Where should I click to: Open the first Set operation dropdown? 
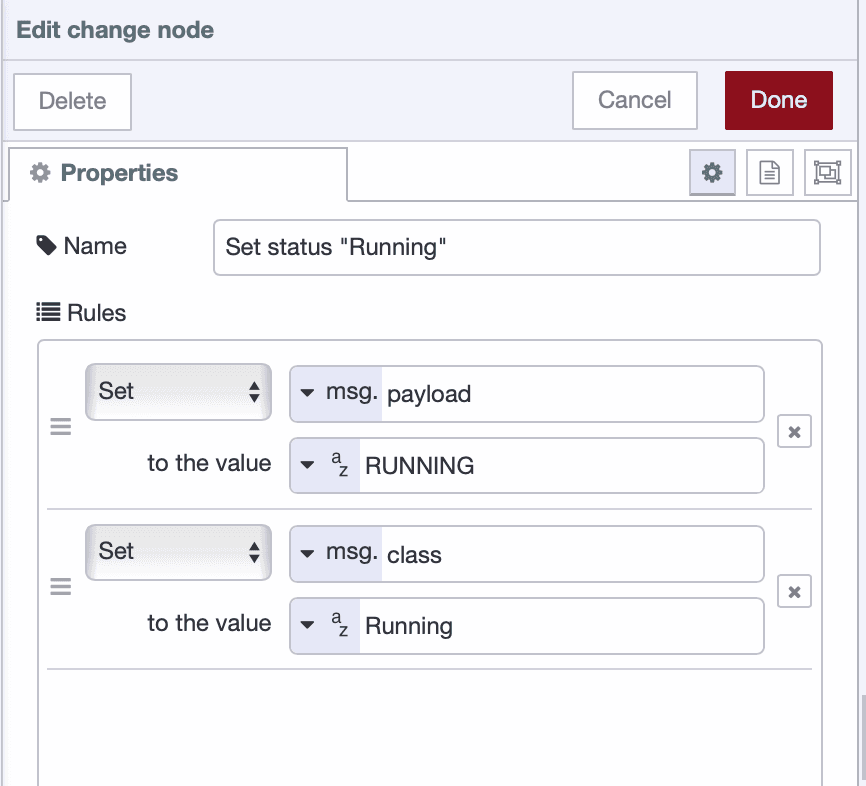coord(178,392)
